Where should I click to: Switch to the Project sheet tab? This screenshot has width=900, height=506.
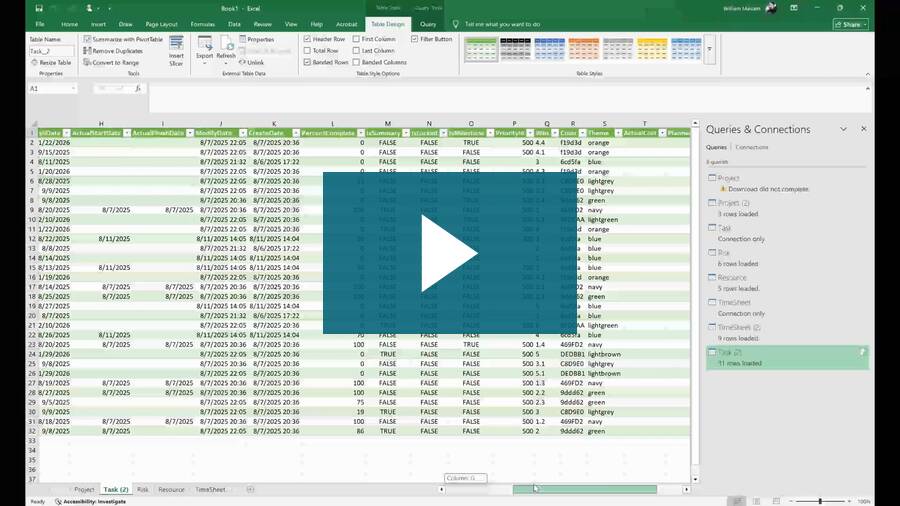[84, 489]
